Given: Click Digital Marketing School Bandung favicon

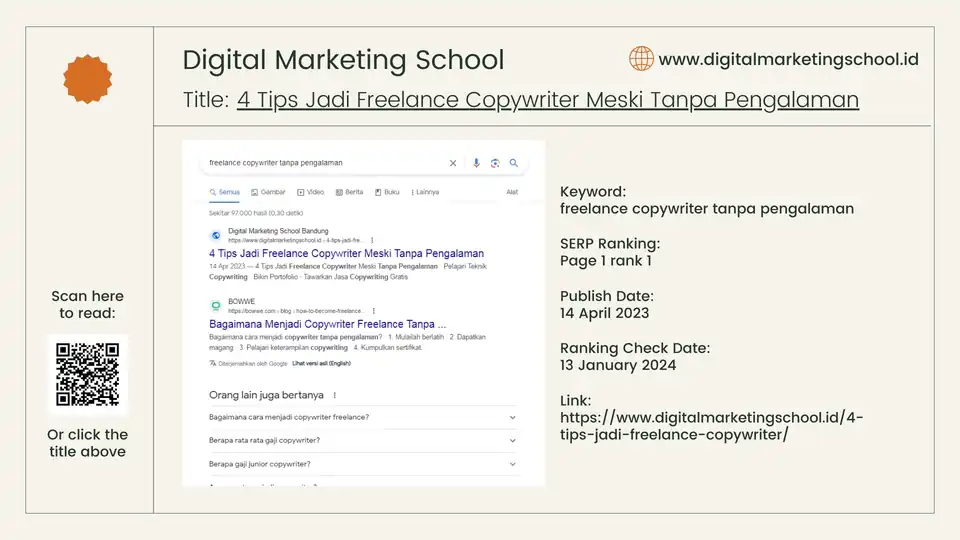Looking at the screenshot, I should pyautogui.click(x=216, y=235).
